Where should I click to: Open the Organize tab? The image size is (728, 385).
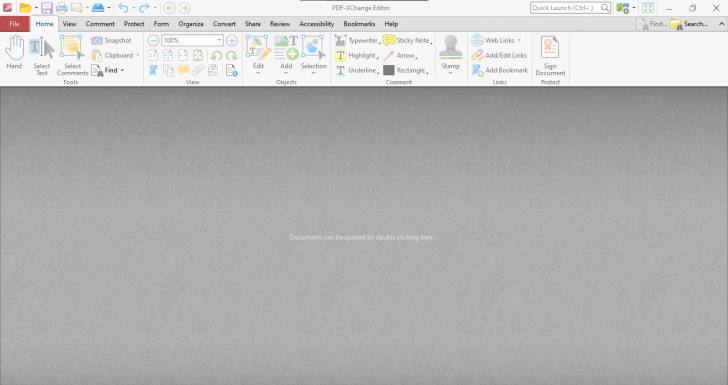point(191,24)
